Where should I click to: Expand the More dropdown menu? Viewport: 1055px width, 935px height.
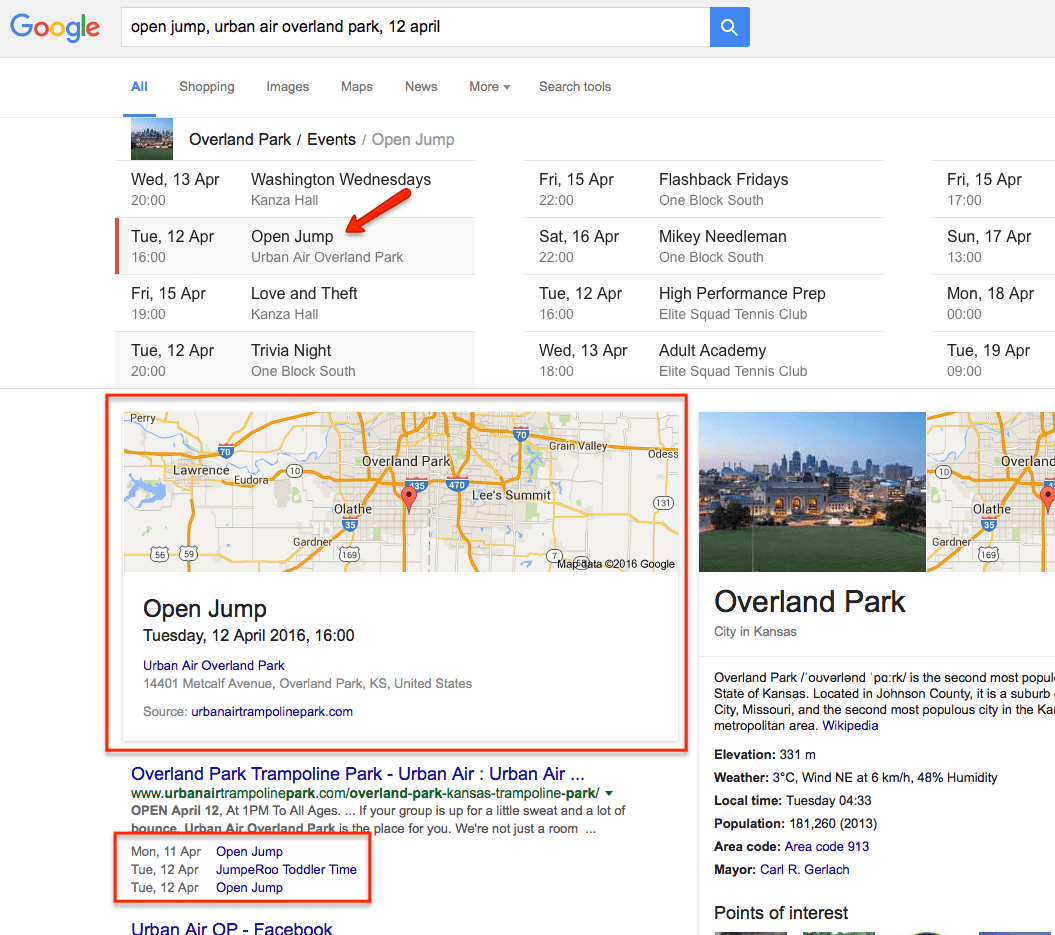pos(489,87)
